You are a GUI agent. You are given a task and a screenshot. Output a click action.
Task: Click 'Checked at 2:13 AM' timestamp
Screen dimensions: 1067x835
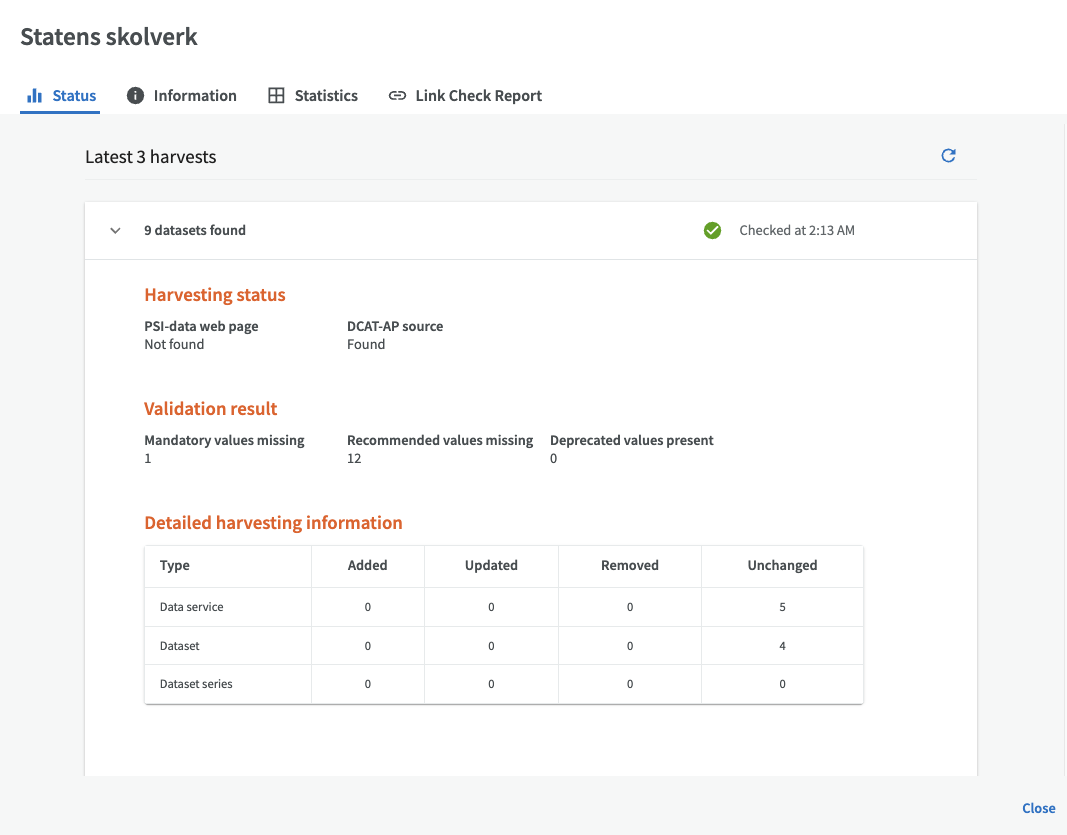click(x=797, y=230)
